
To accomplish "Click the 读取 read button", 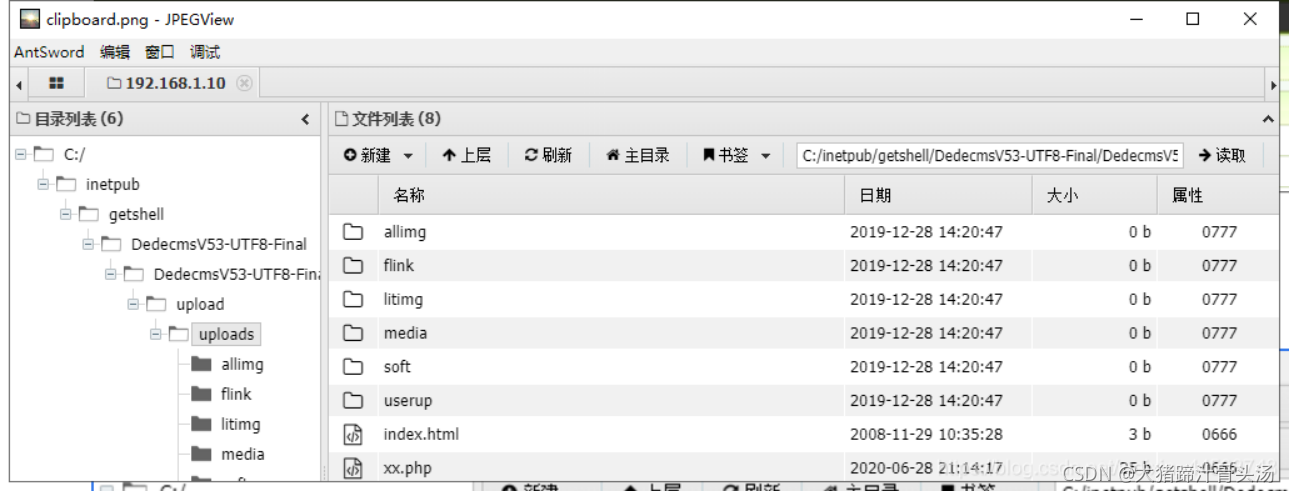I will point(1222,155).
